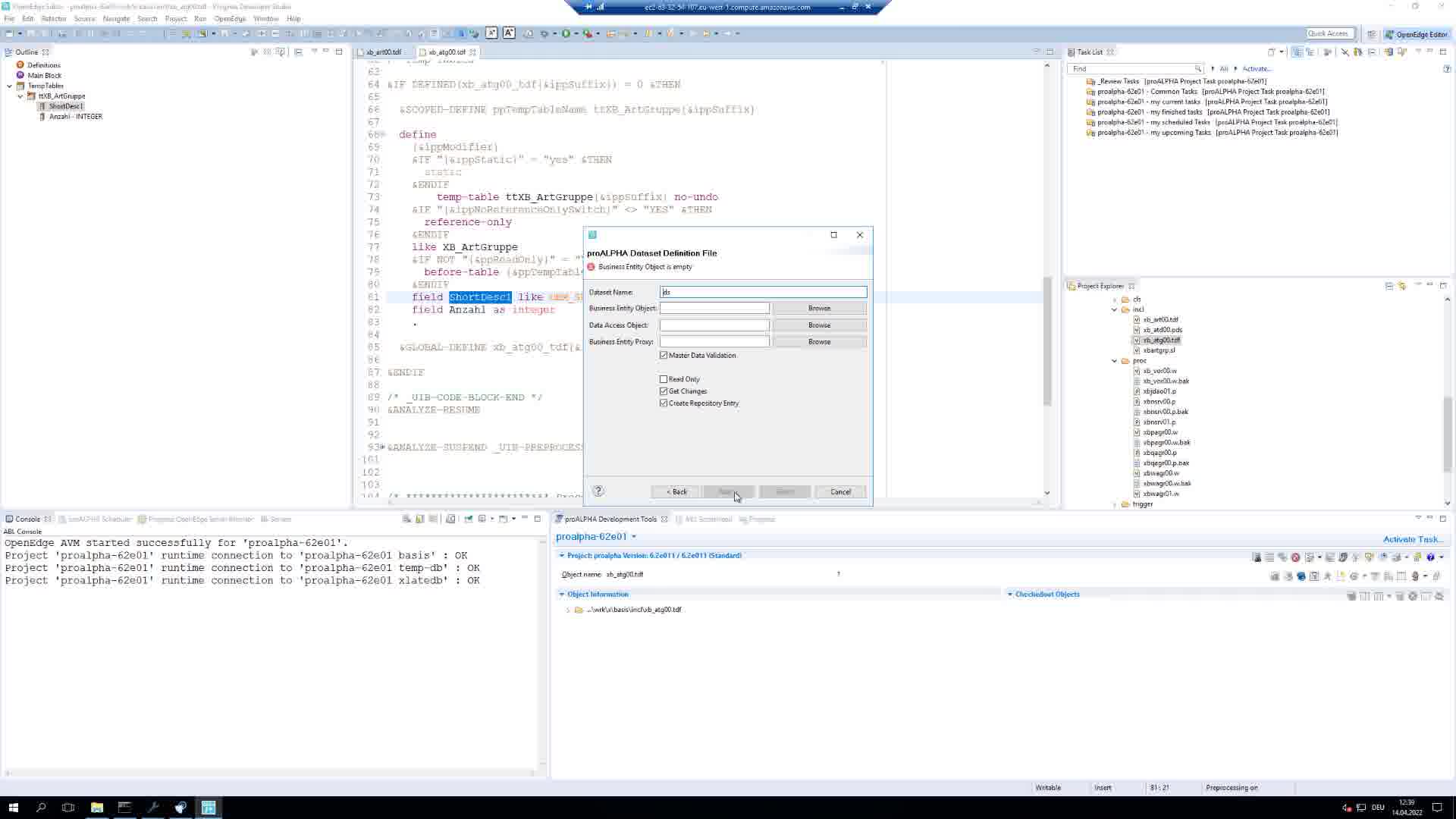
Task: Click the green Run icon in main toolbar
Action: (x=566, y=33)
